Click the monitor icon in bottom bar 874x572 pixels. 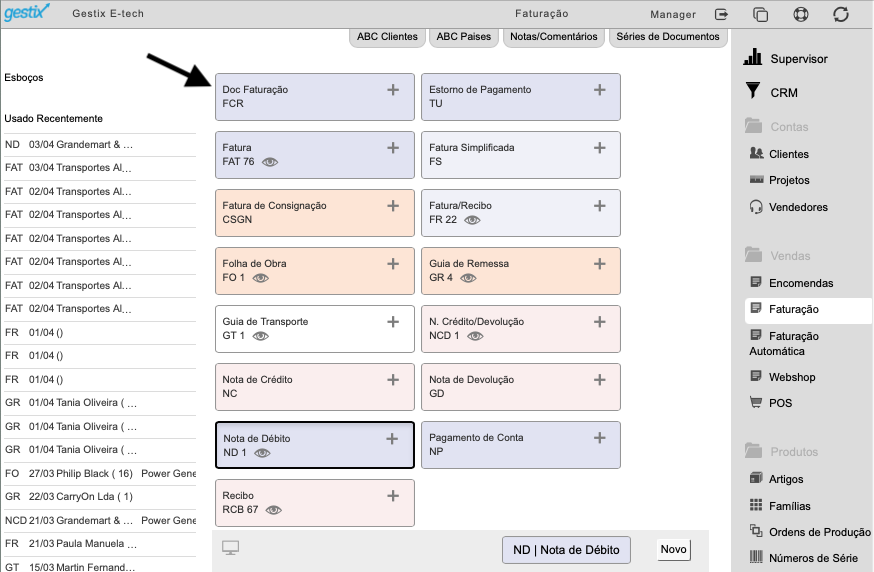pyautogui.click(x=230, y=548)
